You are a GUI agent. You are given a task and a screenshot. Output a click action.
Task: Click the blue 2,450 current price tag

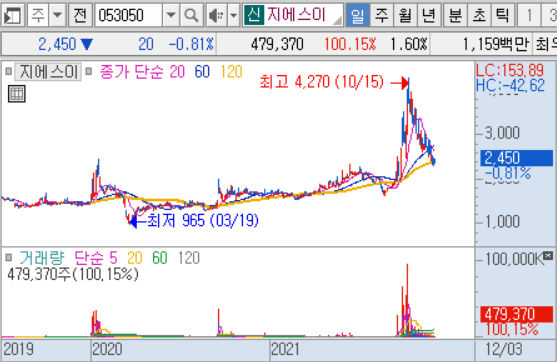coord(517,158)
